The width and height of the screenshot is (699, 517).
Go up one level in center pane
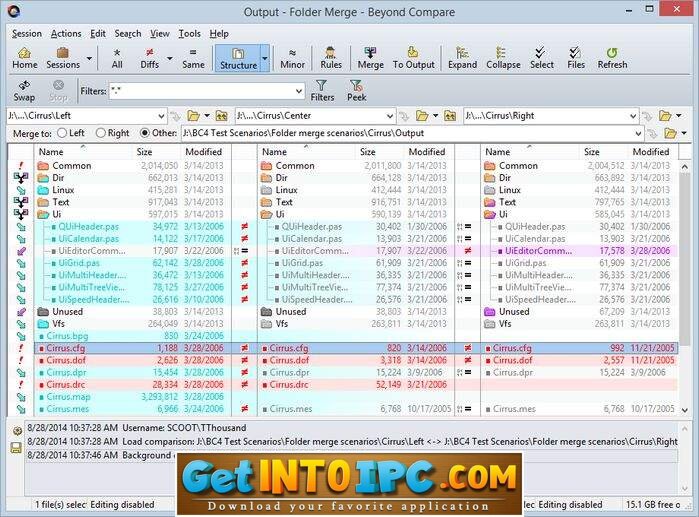point(450,116)
